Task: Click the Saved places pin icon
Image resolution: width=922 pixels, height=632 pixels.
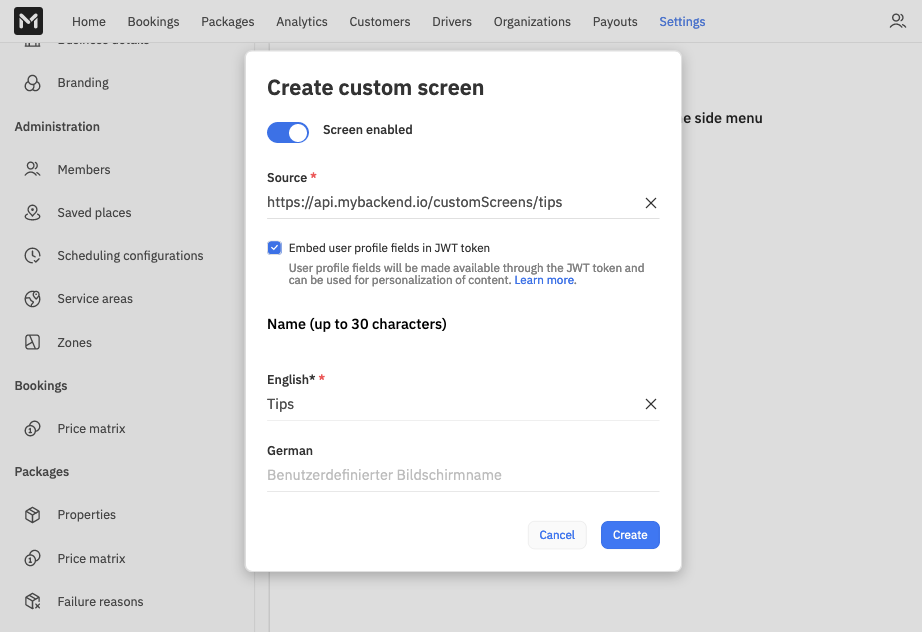Action: [x=32, y=212]
